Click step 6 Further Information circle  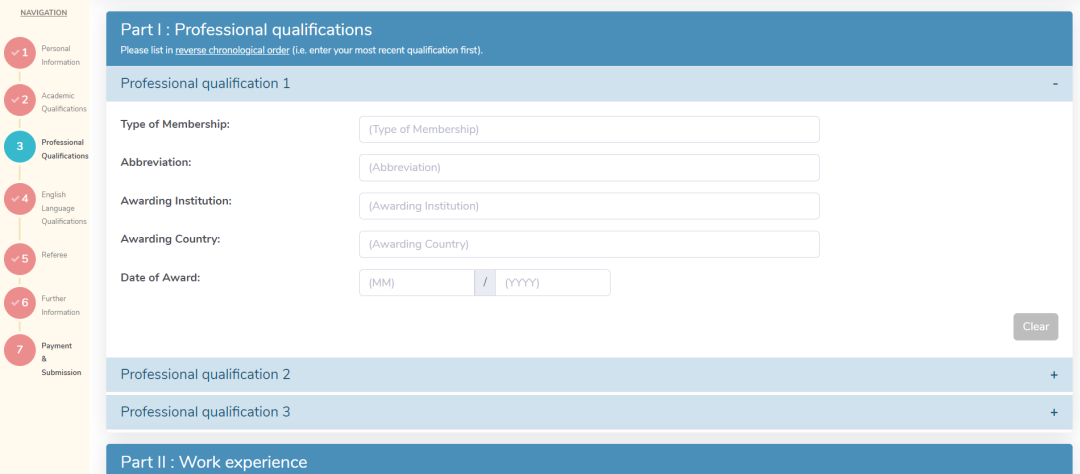[20, 303]
